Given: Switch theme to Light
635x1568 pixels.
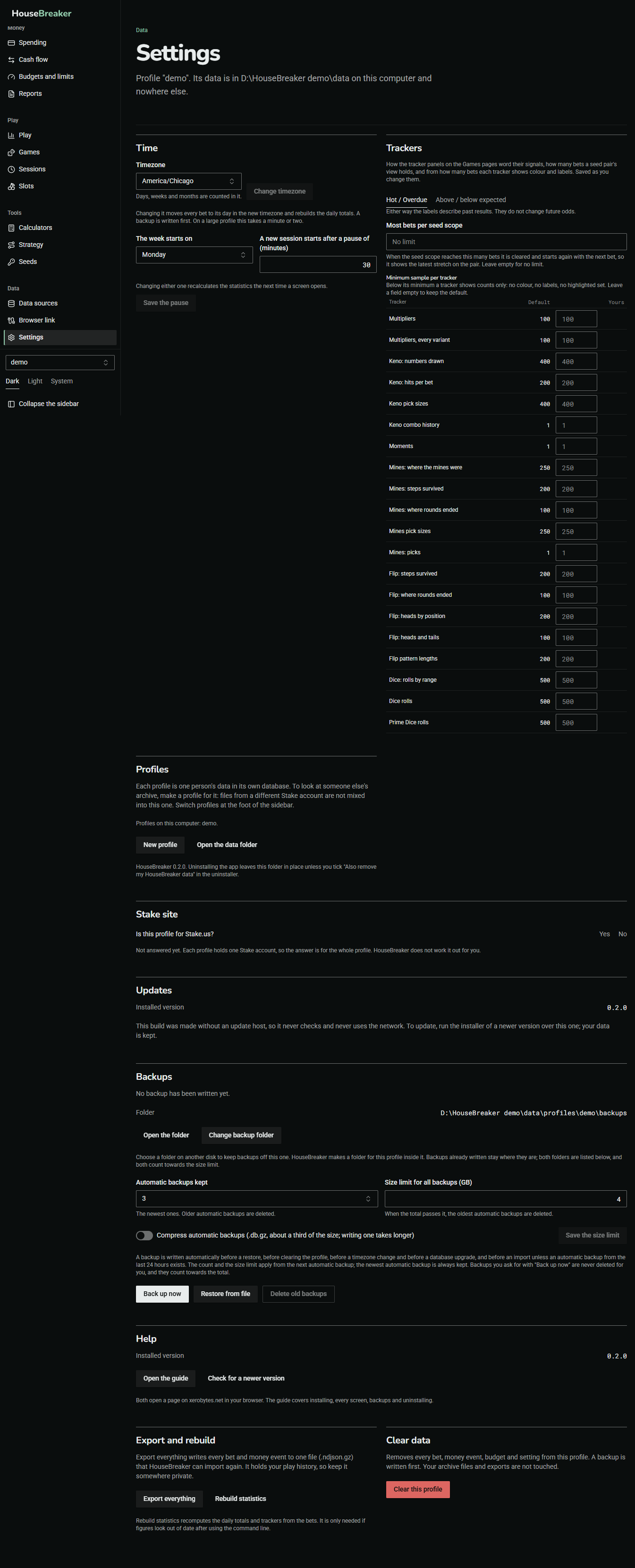Looking at the screenshot, I should pos(35,381).
